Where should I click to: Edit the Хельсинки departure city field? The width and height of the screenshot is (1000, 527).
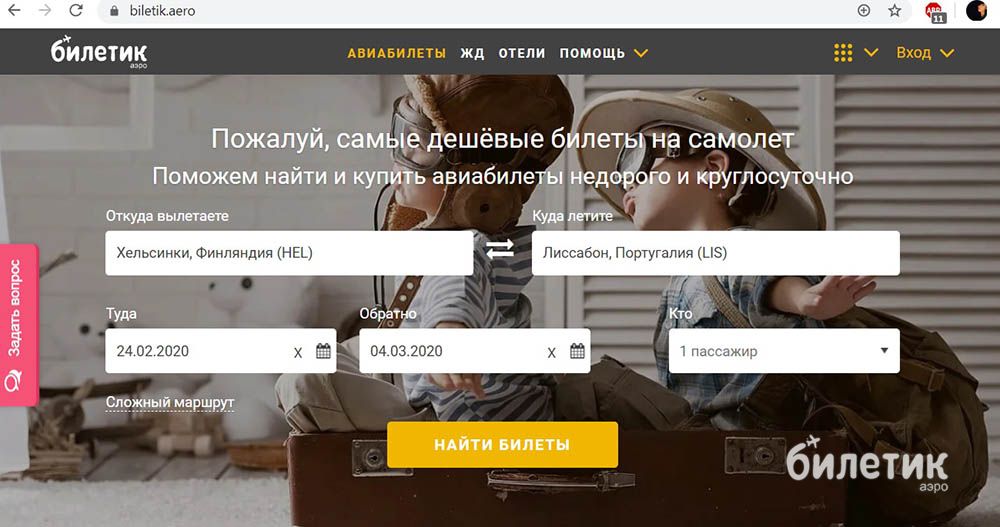point(289,253)
